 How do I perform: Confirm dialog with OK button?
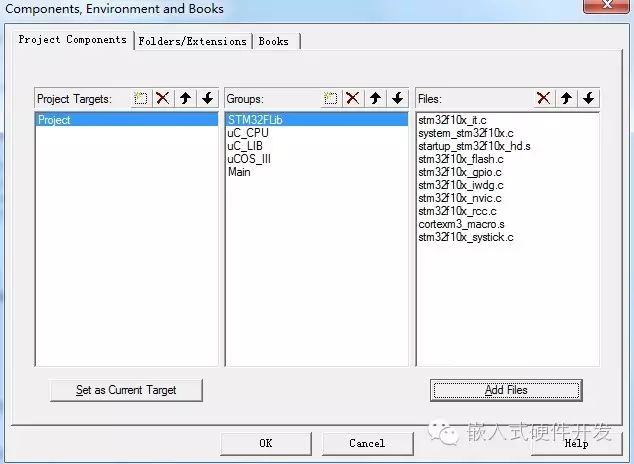pos(266,443)
